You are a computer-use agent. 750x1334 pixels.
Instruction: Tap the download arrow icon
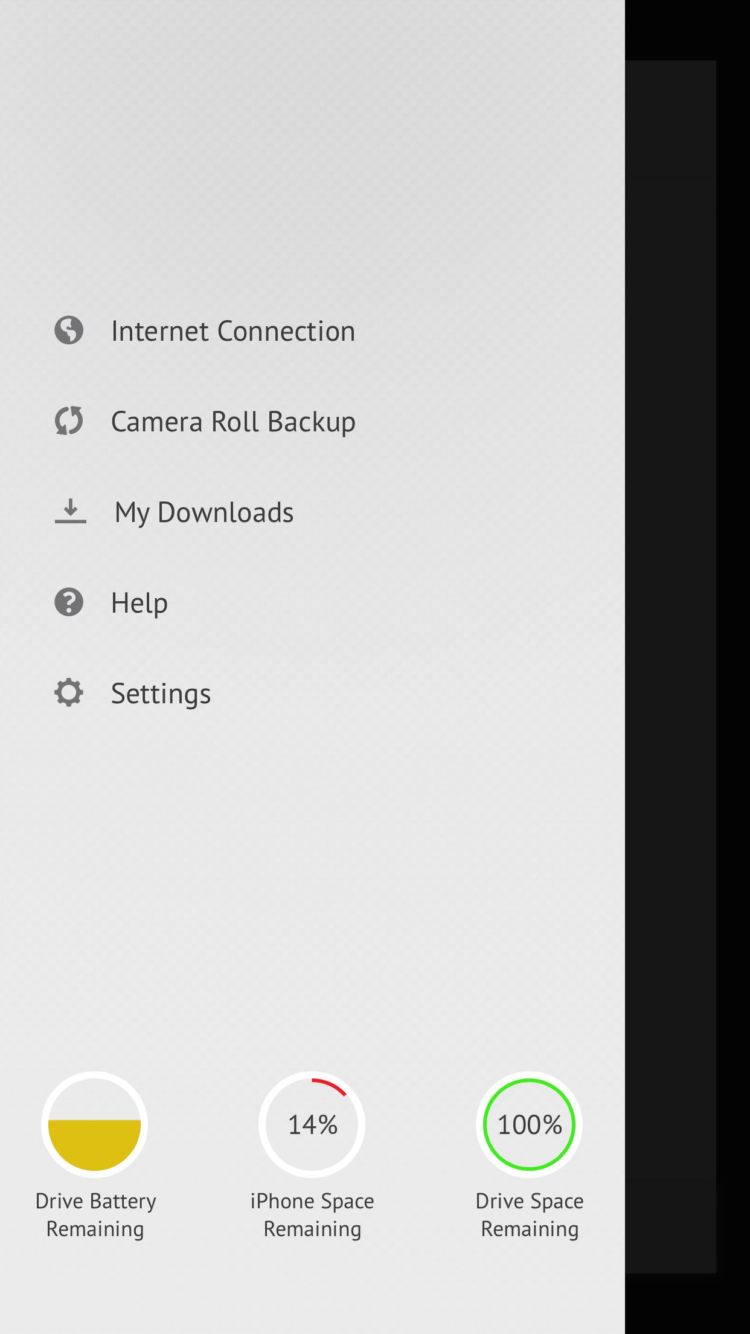coord(70,511)
